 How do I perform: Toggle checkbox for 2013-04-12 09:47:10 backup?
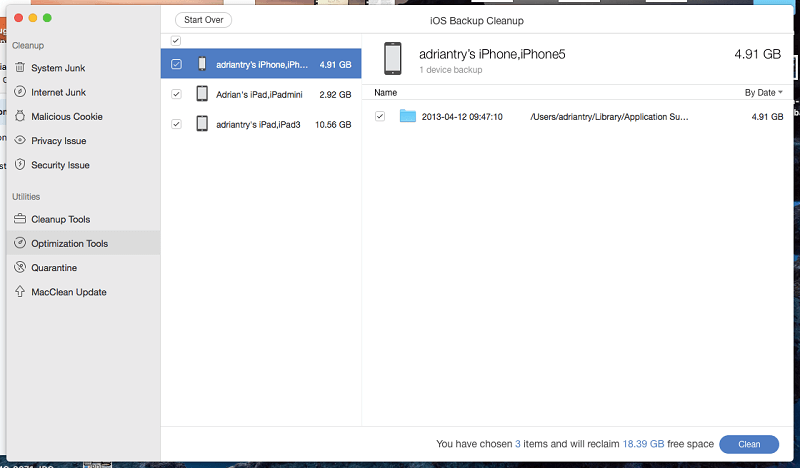pos(380,116)
